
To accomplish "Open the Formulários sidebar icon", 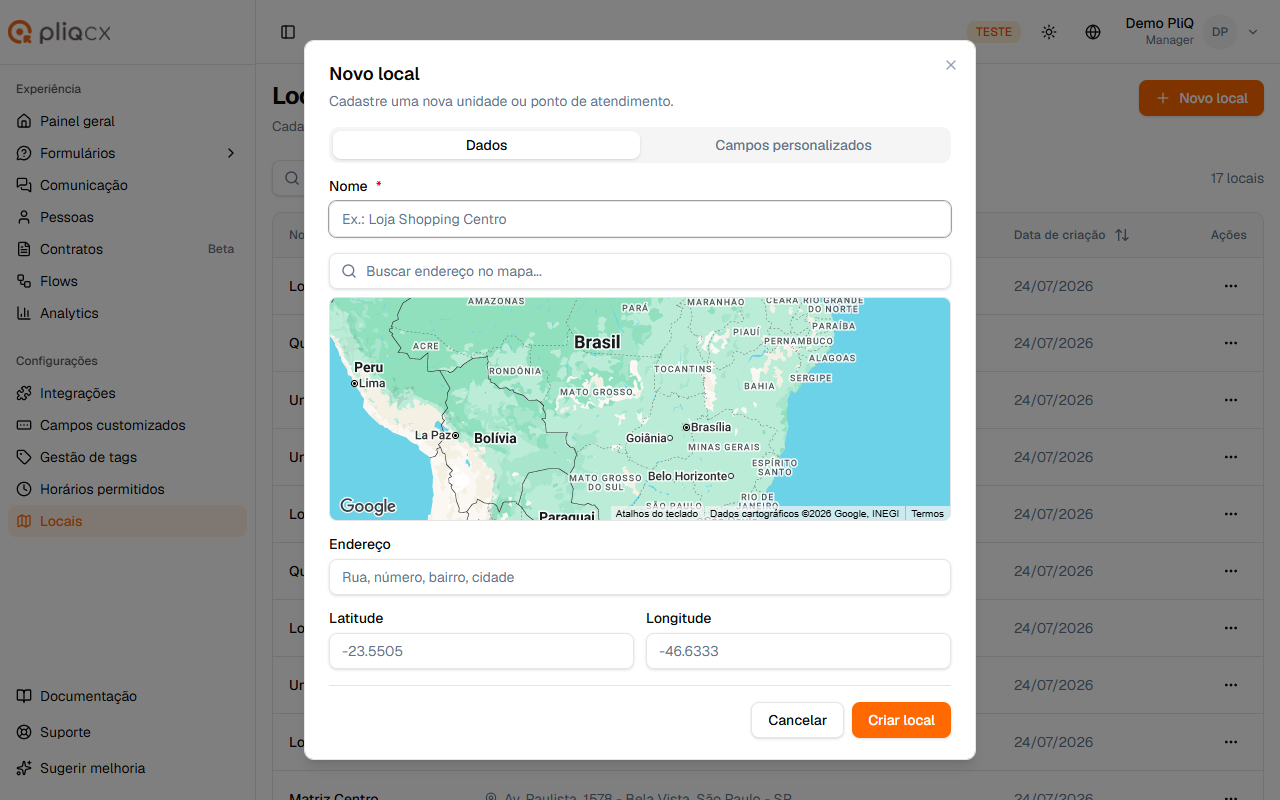I will click(x=24, y=153).
